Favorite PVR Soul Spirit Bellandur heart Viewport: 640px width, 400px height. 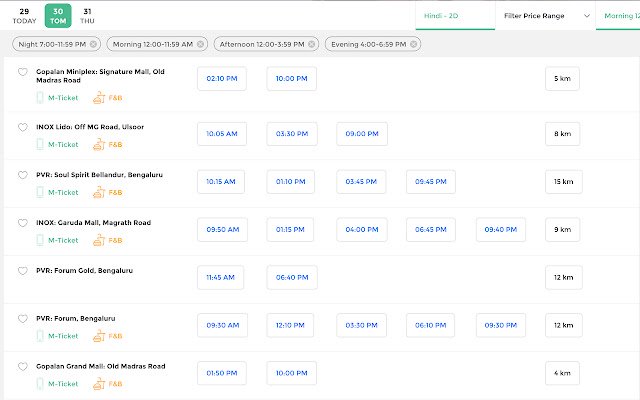pyautogui.click(x=23, y=175)
